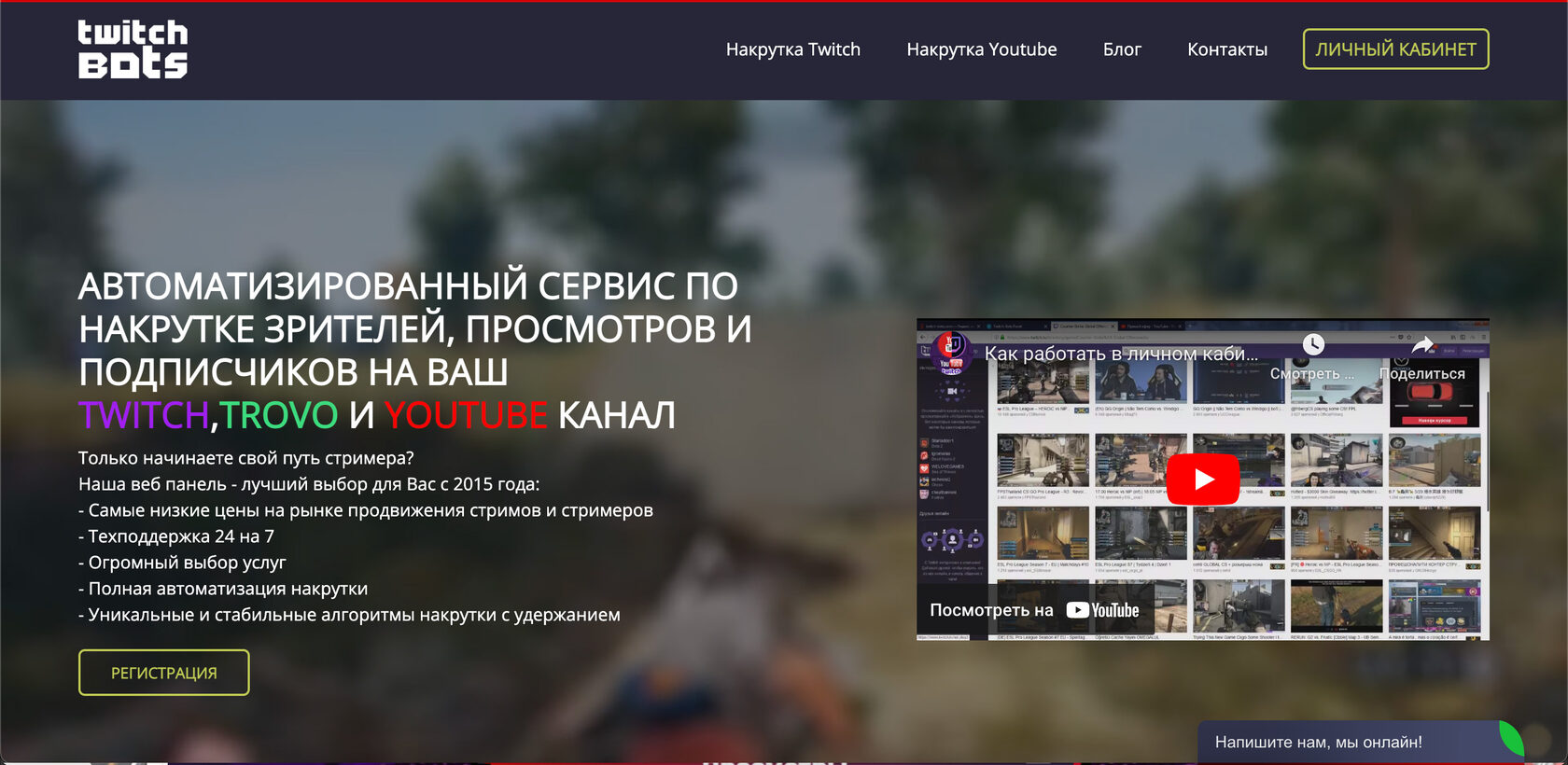
Task: Click the share arrow icon on video
Action: (x=1422, y=345)
